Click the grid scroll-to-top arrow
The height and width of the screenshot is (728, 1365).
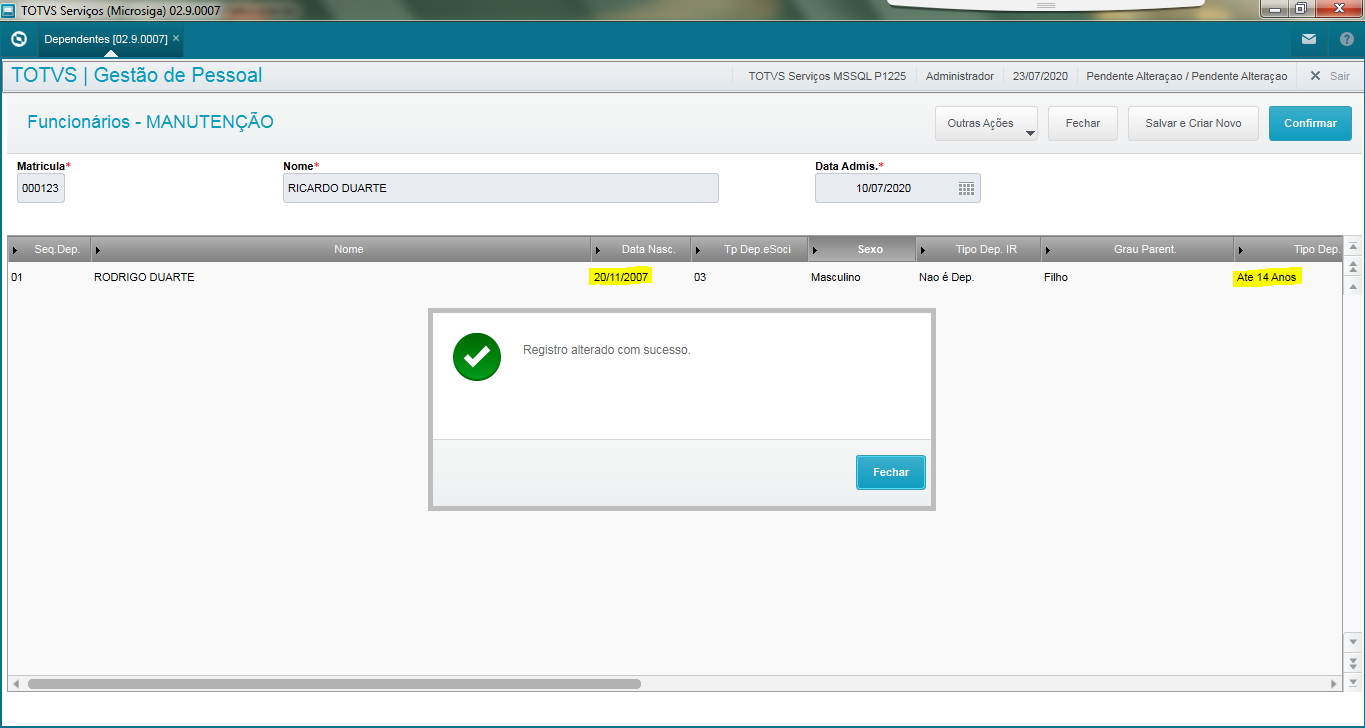[1353, 246]
